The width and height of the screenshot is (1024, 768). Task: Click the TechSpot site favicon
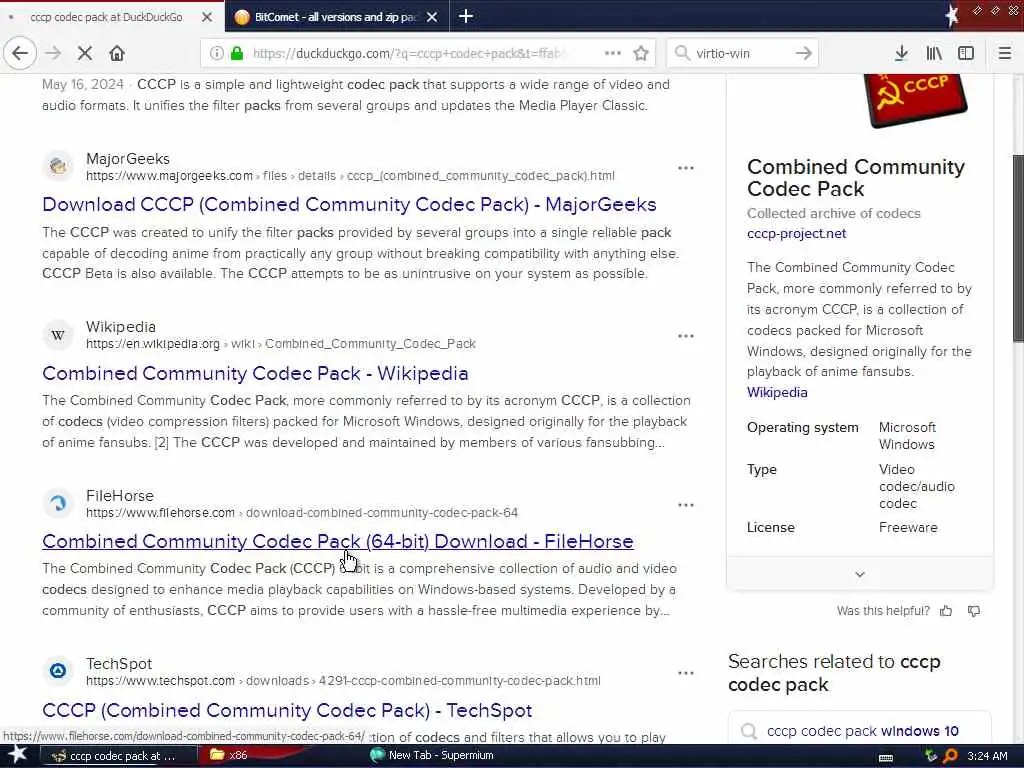pos(58,671)
